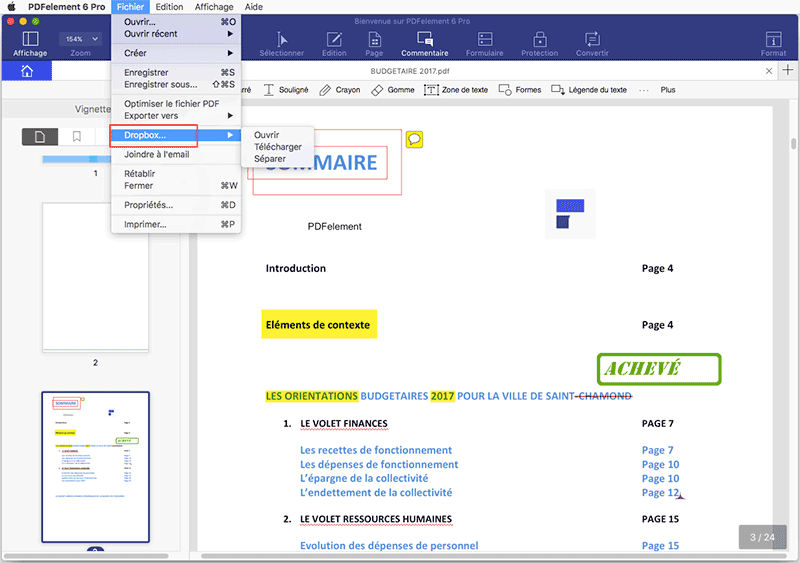Close the BUDGETAIRE 2017.pdf tab
This screenshot has width=800, height=563.
point(769,71)
